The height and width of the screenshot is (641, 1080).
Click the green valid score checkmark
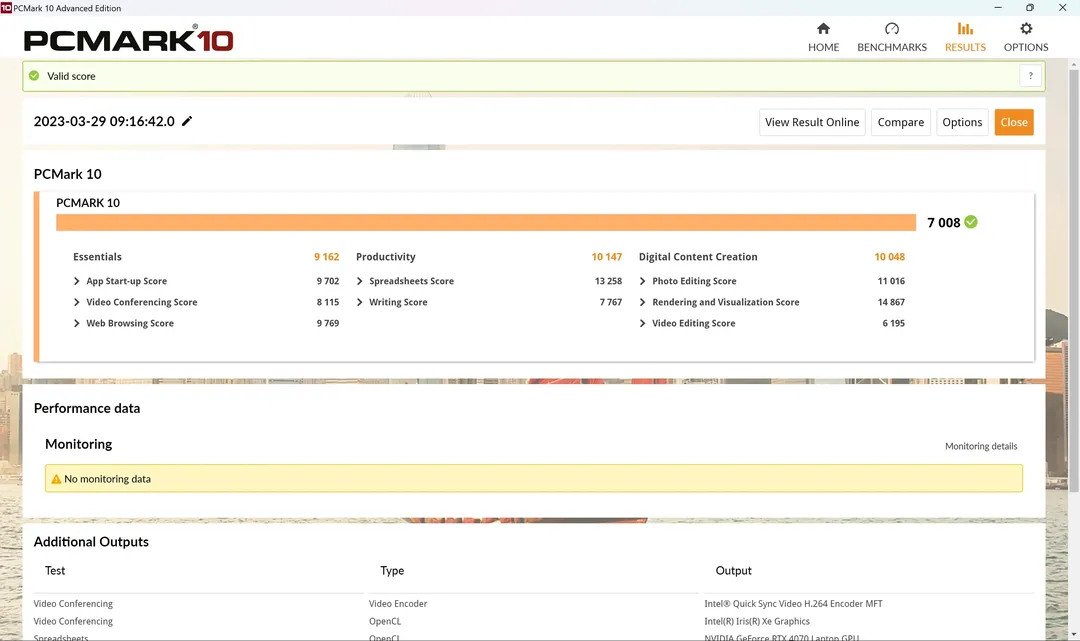[x=35, y=76]
